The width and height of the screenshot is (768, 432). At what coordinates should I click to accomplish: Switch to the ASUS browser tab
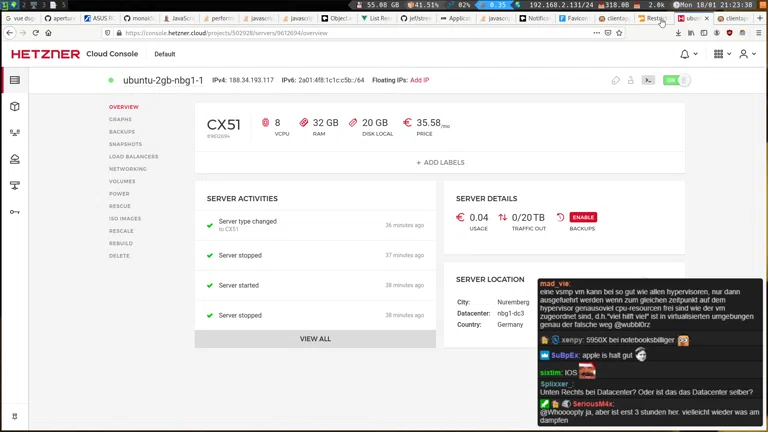99,18
